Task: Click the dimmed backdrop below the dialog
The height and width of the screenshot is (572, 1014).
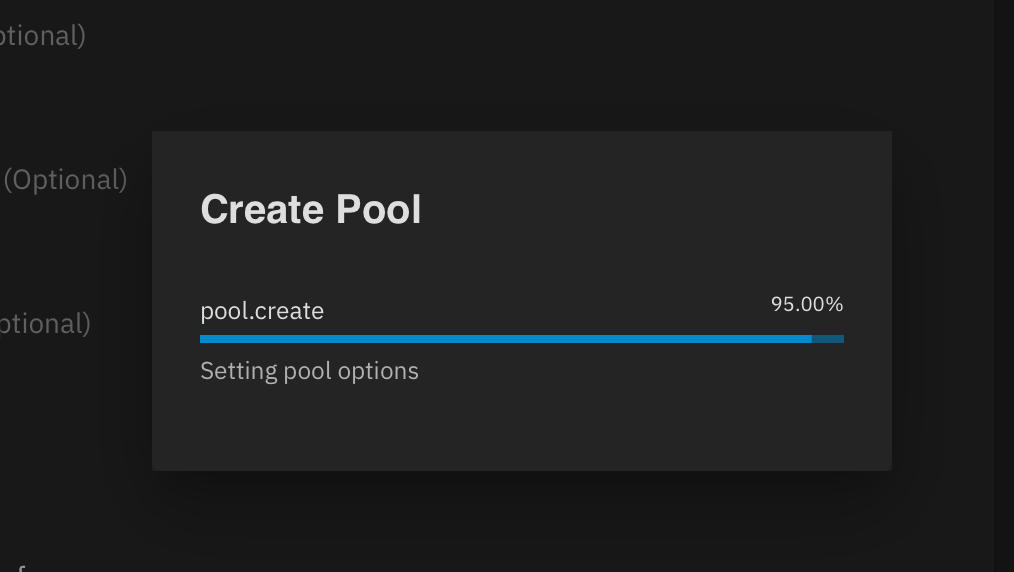Action: click(x=520, y=520)
